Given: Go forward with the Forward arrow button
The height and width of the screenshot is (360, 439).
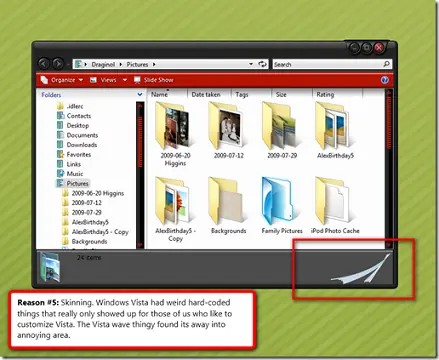Looking at the screenshot, I should tap(58, 64).
